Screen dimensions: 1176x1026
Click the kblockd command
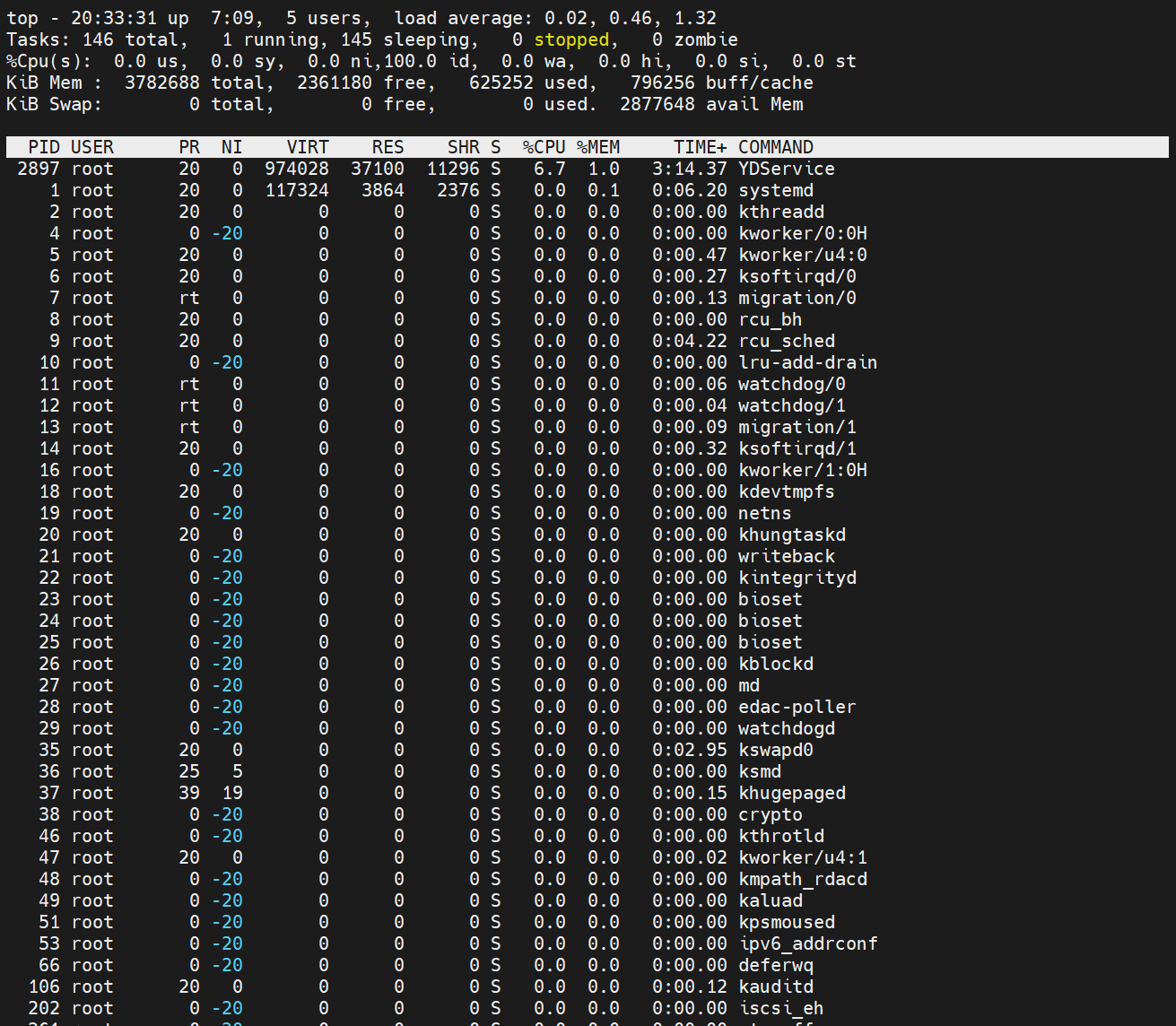click(776, 664)
